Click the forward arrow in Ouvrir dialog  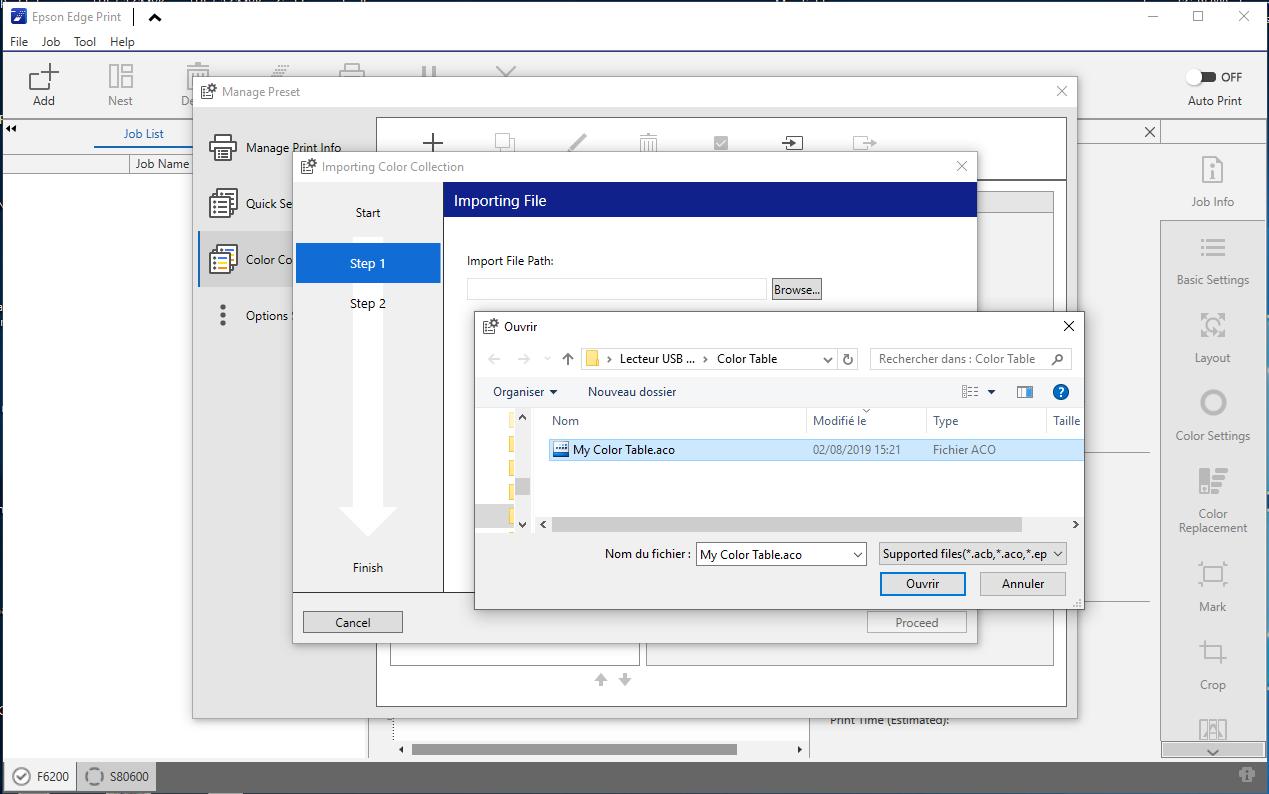click(x=523, y=359)
